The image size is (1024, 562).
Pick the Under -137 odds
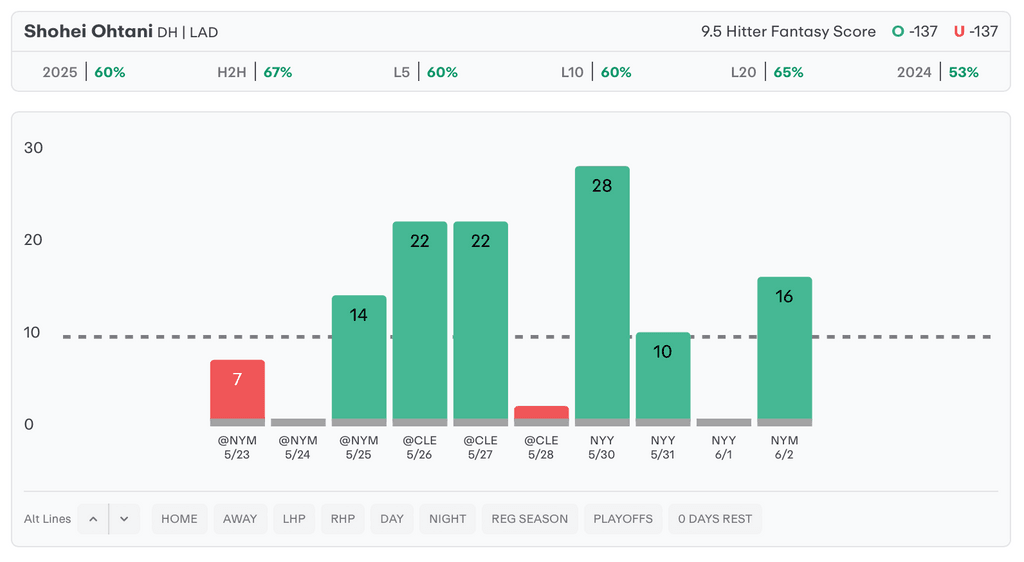pos(976,32)
